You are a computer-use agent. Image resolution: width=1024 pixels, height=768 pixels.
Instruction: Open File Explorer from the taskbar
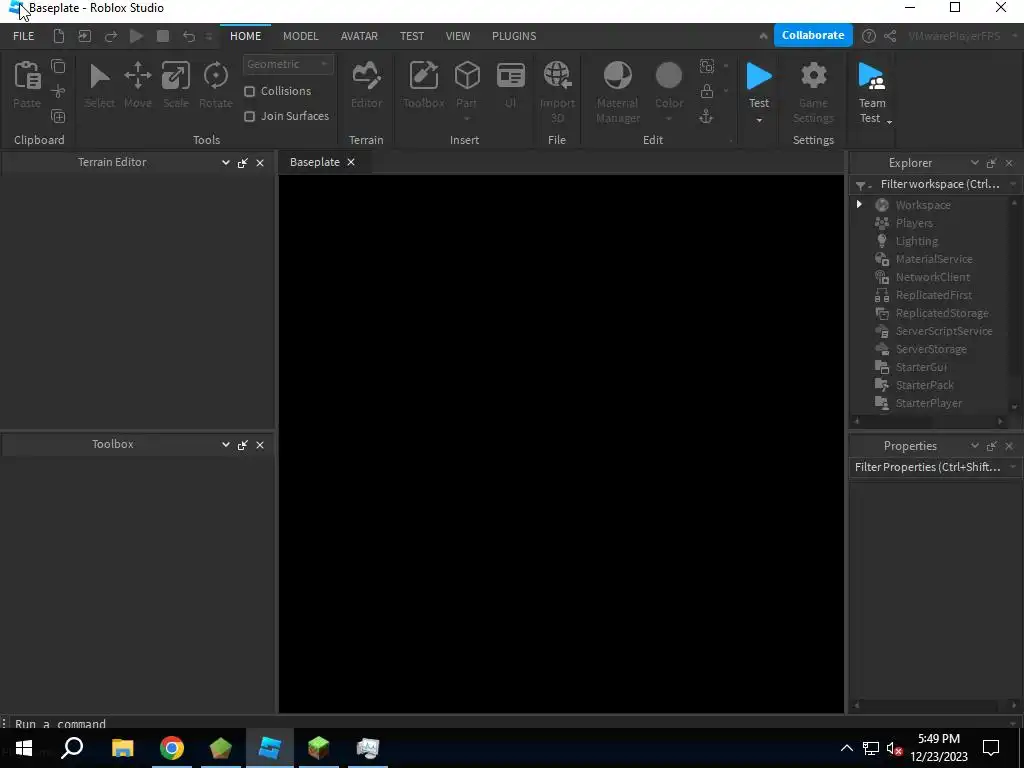pos(122,748)
